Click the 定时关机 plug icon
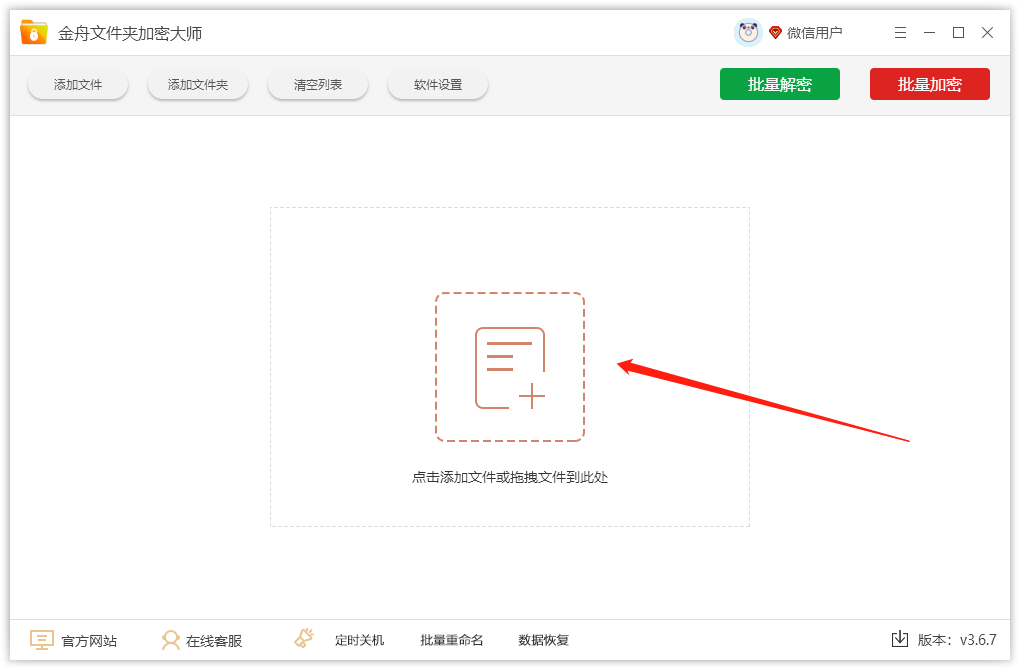 (x=303, y=638)
